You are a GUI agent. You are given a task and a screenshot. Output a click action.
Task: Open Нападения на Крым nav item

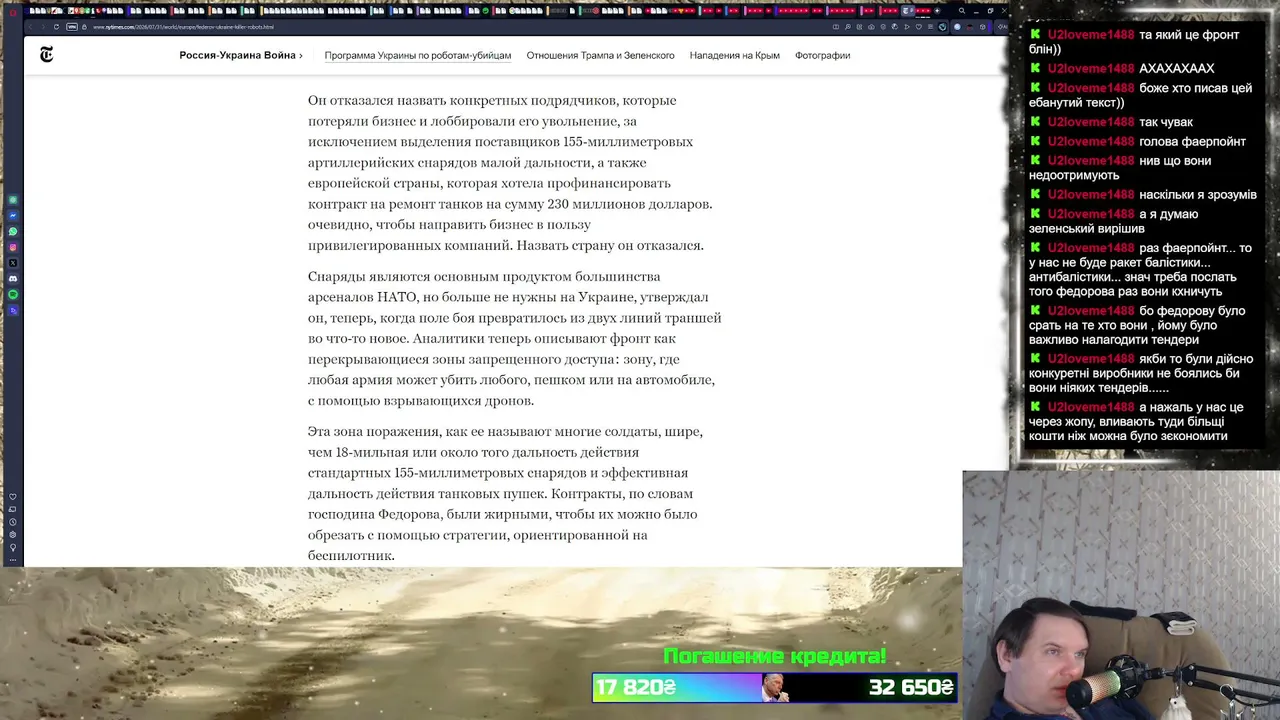[734, 55]
